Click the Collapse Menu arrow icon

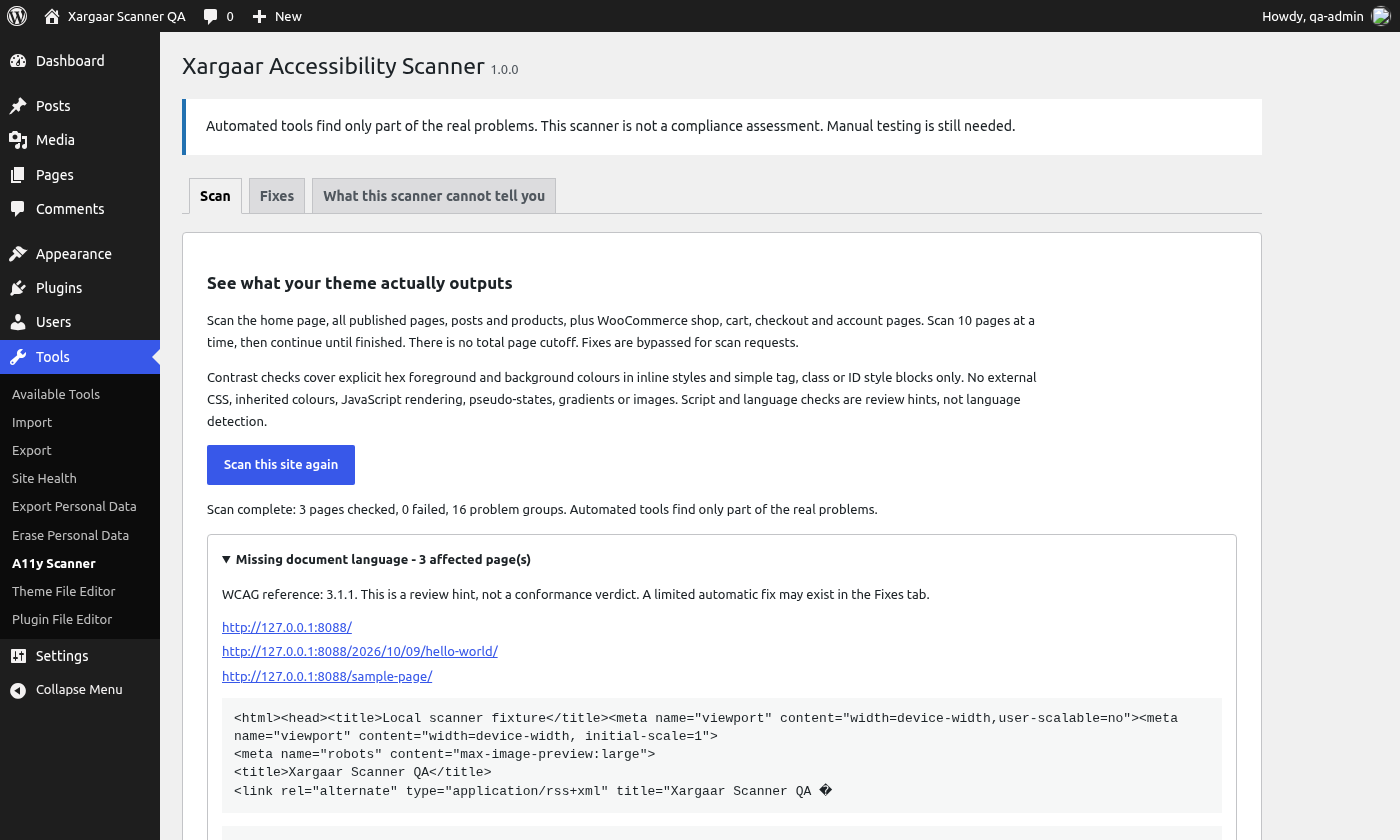click(18, 690)
